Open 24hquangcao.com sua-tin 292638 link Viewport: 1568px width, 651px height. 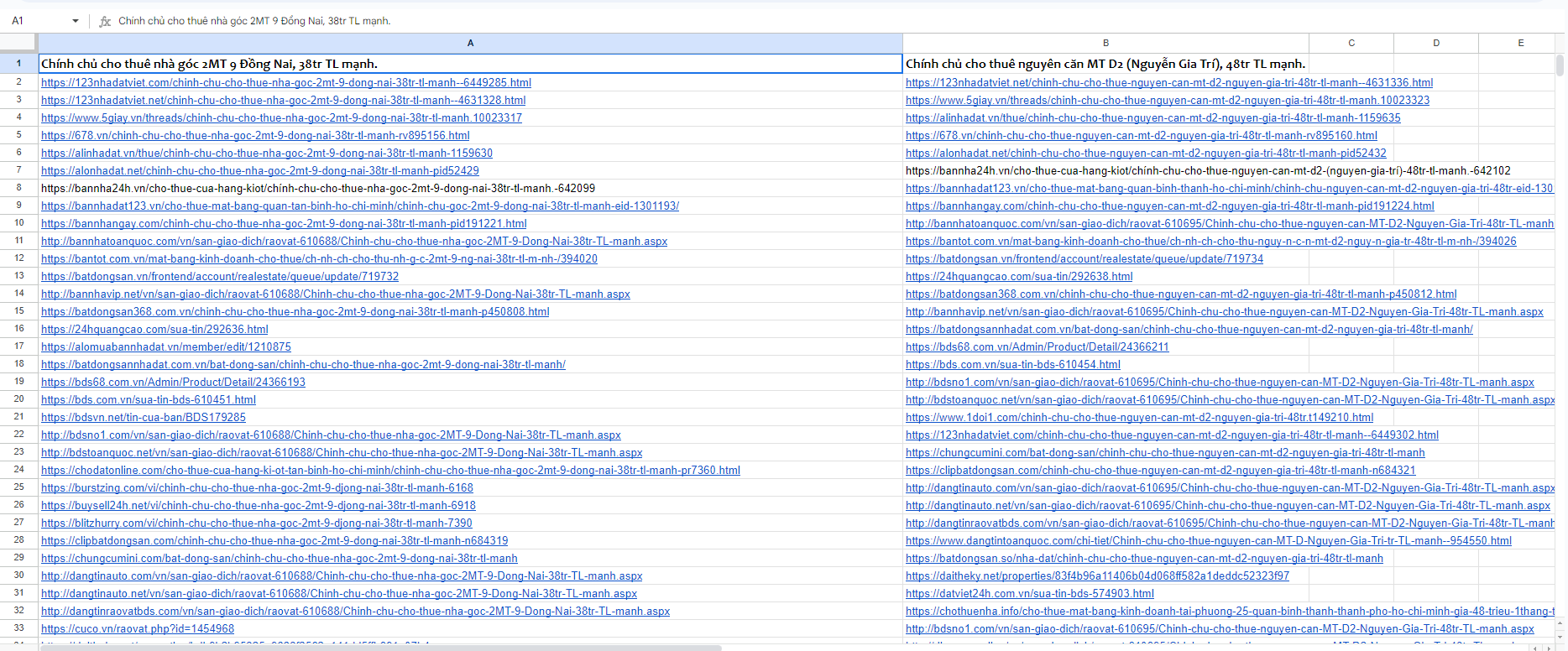[1019, 276]
